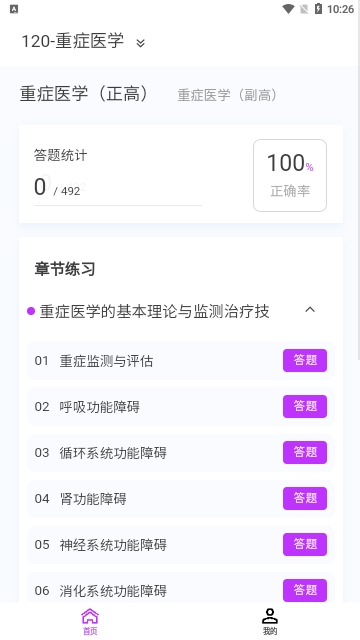Switch to 重症医学（副高）tab
This screenshot has height=640, width=360.
(x=227, y=95)
